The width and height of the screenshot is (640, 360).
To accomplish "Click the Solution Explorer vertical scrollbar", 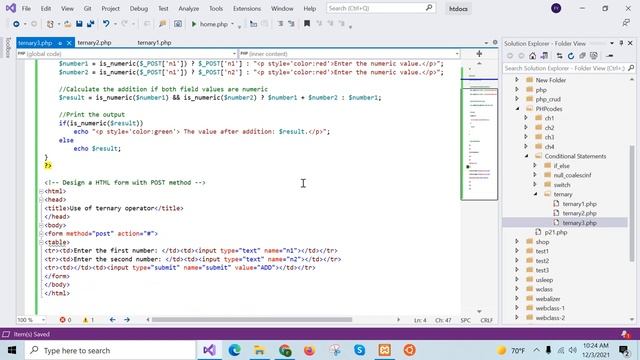I will point(632,204).
